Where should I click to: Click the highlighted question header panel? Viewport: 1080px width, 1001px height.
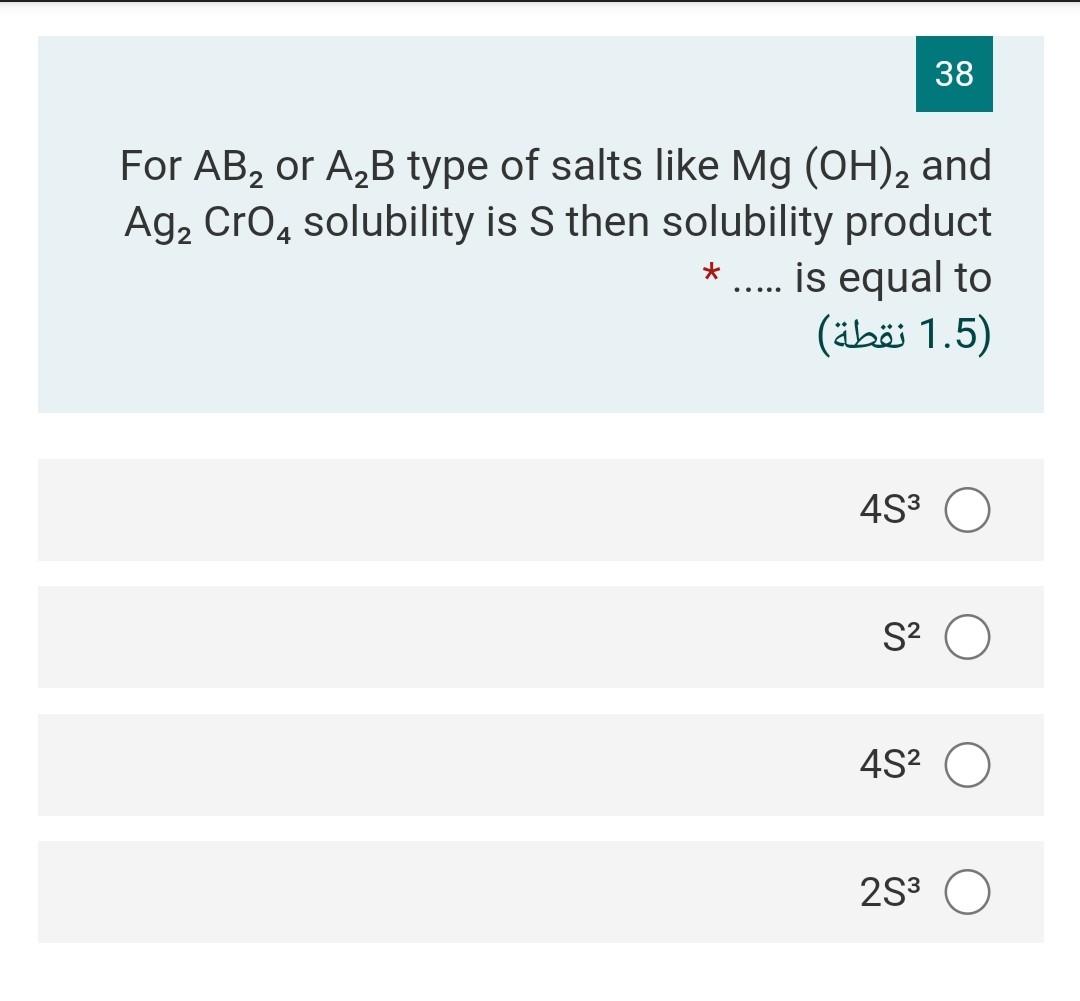click(x=540, y=225)
